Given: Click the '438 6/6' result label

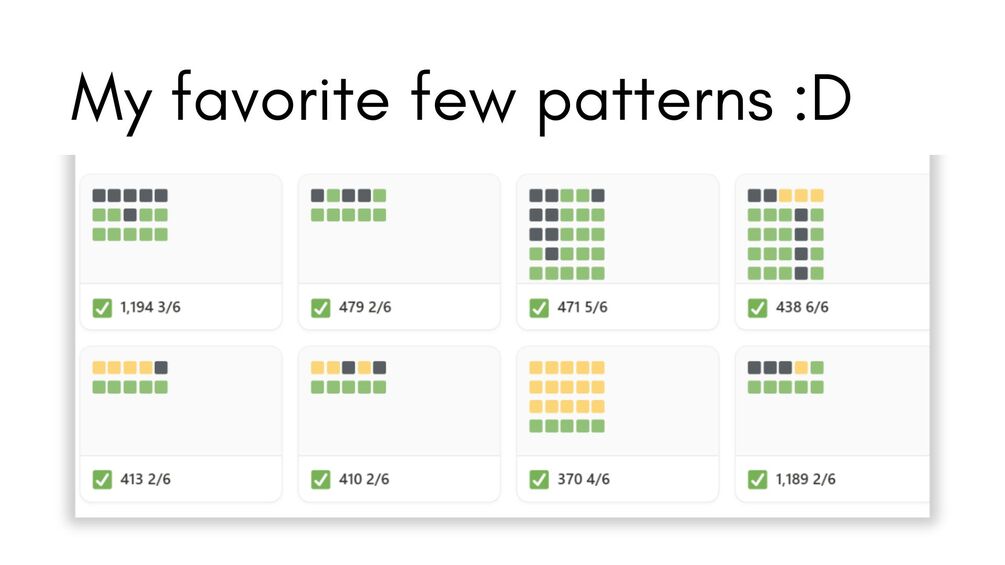Looking at the screenshot, I should pos(802,307).
